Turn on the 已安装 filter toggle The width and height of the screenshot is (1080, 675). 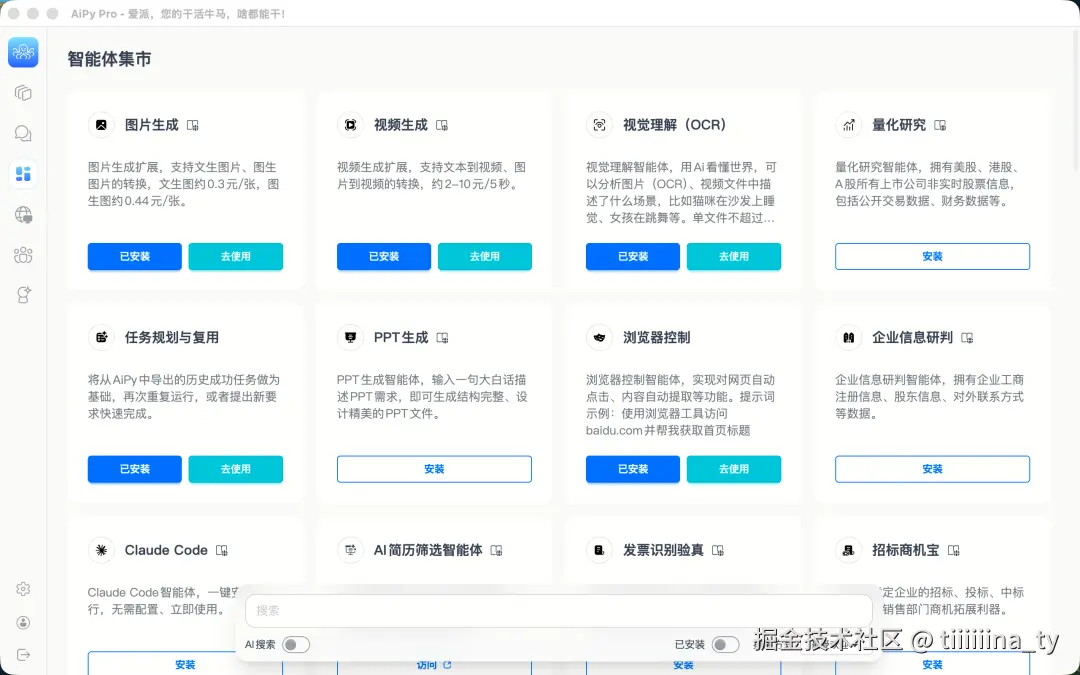click(x=726, y=644)
